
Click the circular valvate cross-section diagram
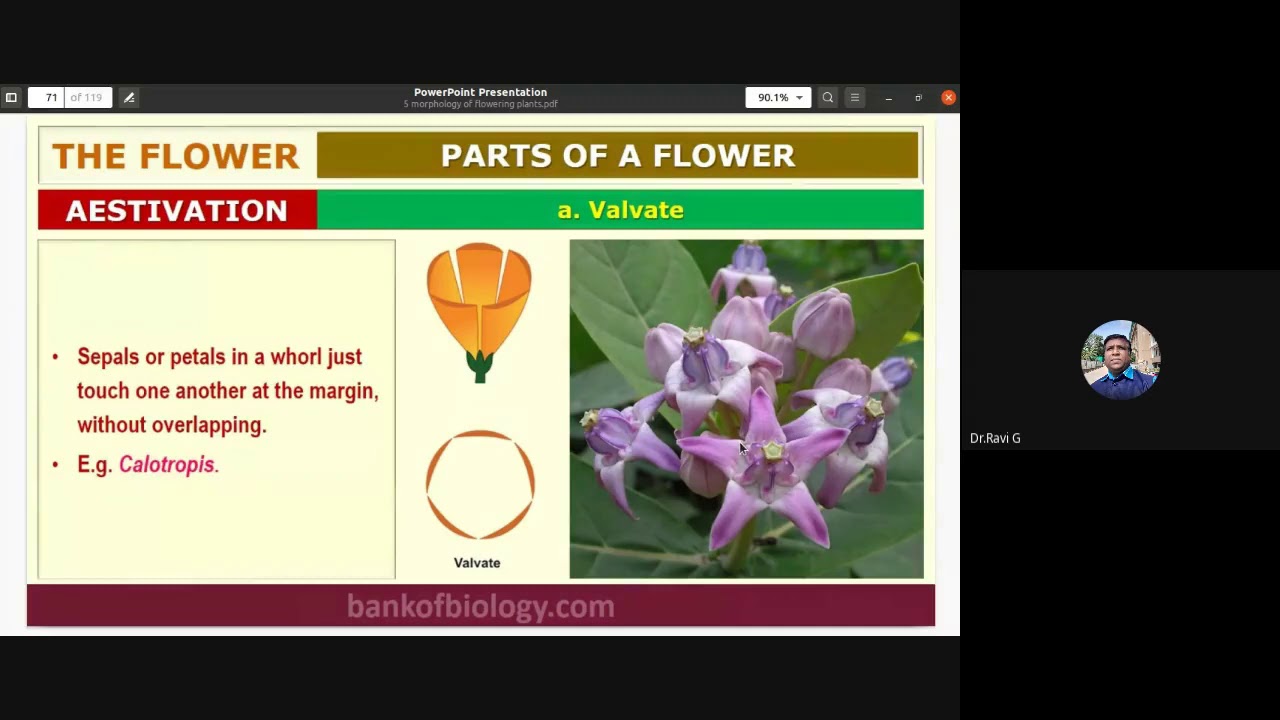pos(480,485)
